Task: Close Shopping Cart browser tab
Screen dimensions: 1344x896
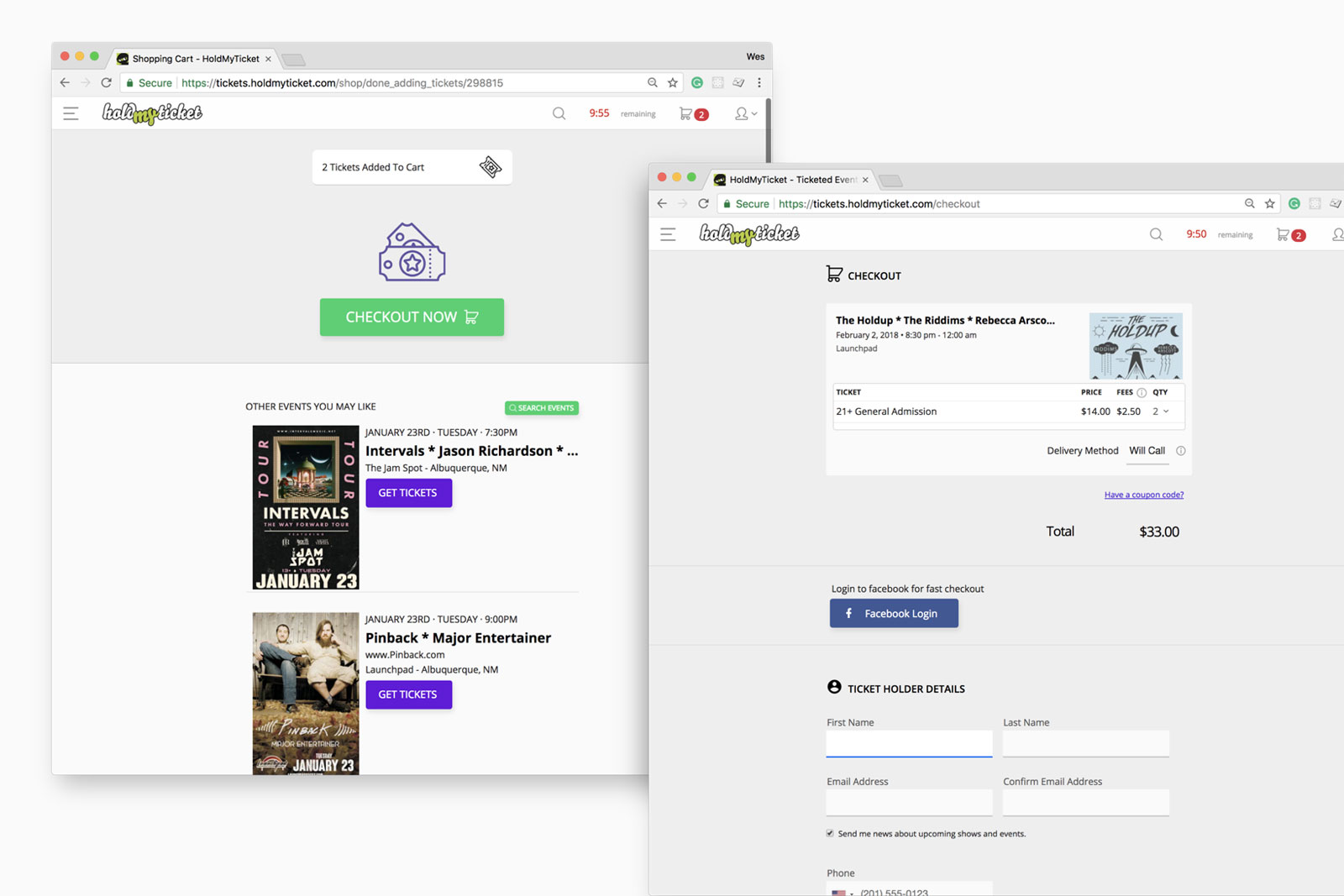Action: (x=268, y=59)
